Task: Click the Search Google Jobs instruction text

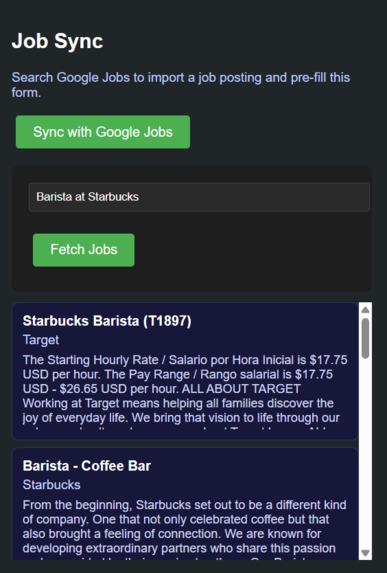Action: [x=181, y=85]
